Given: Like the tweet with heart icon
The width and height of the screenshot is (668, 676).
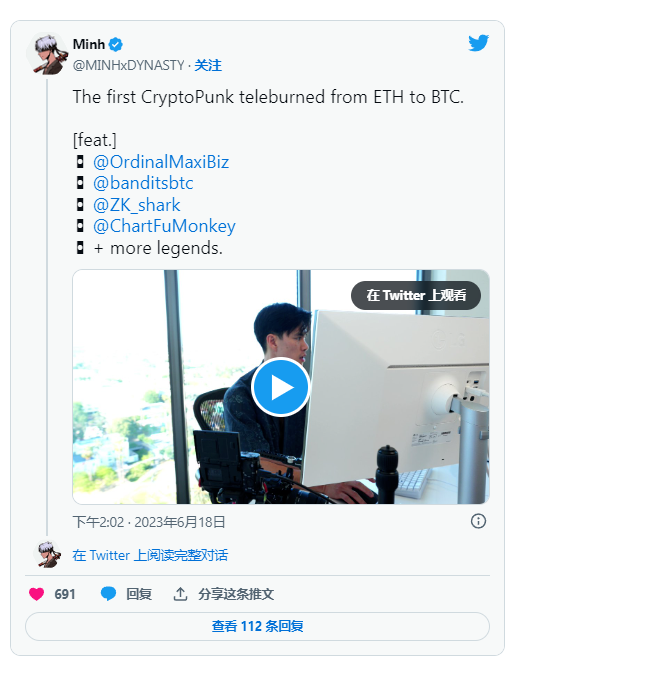Looking at the screenshot, I should click(x=37, y=594).
